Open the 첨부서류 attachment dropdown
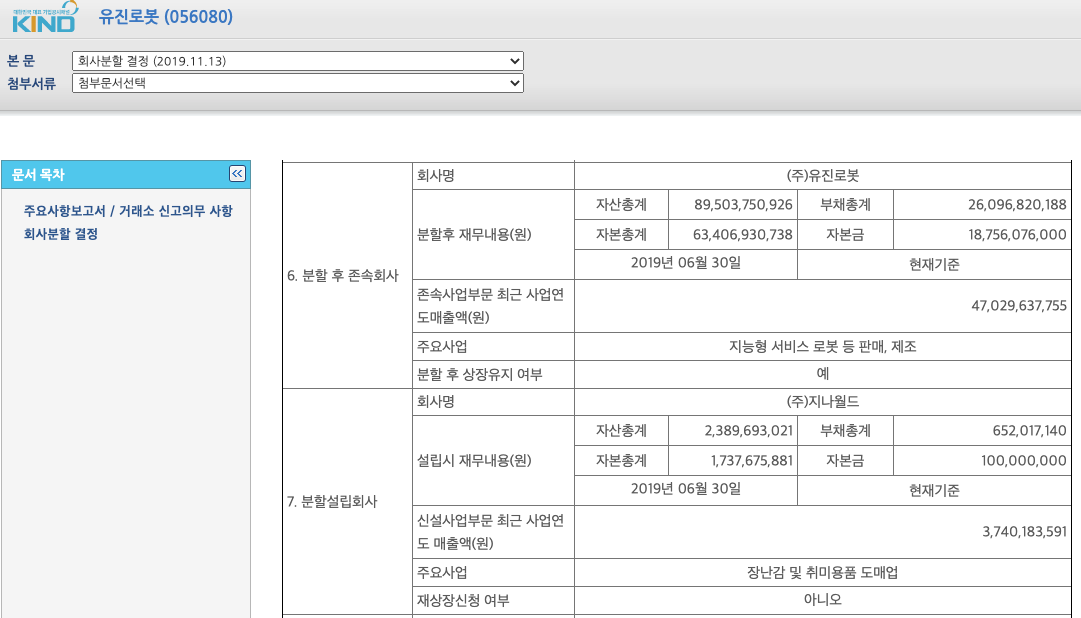Viewport: 1081px width, 618px height. 298,83
